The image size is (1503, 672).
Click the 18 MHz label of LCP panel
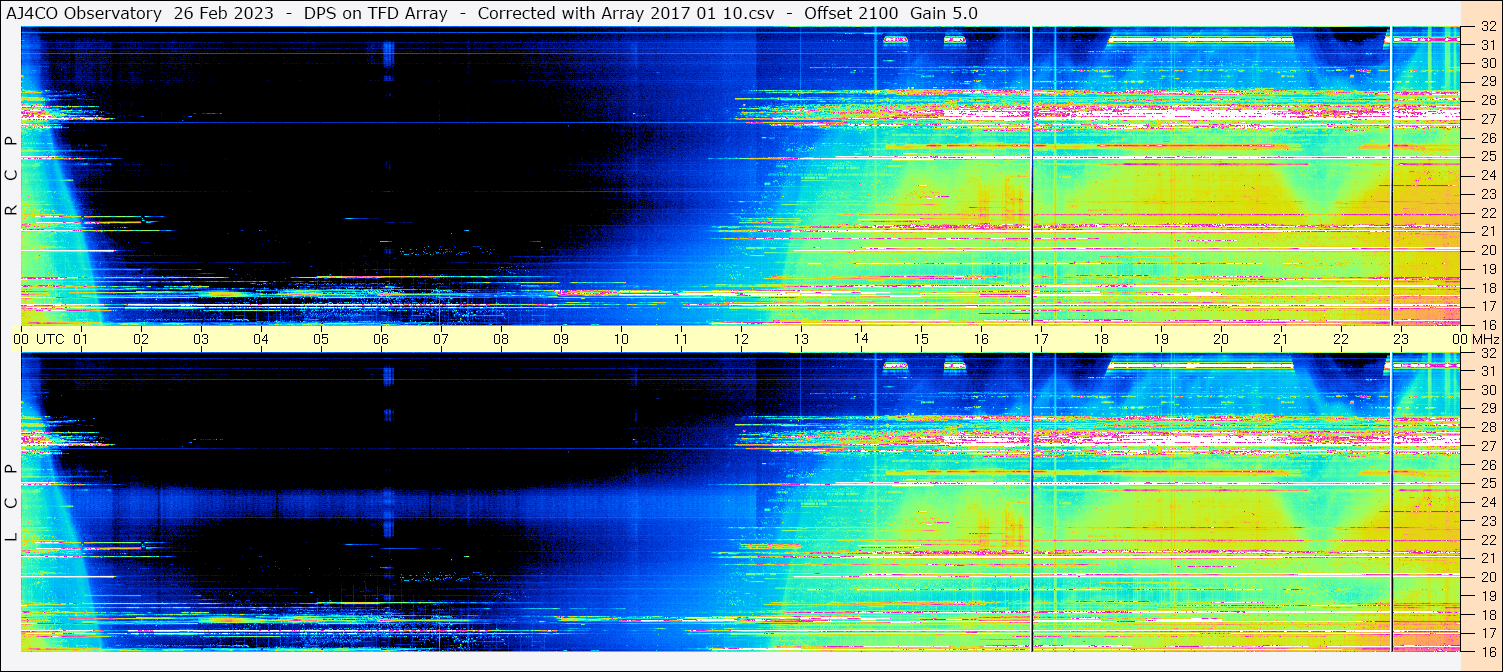click(x=1488, y=615)
